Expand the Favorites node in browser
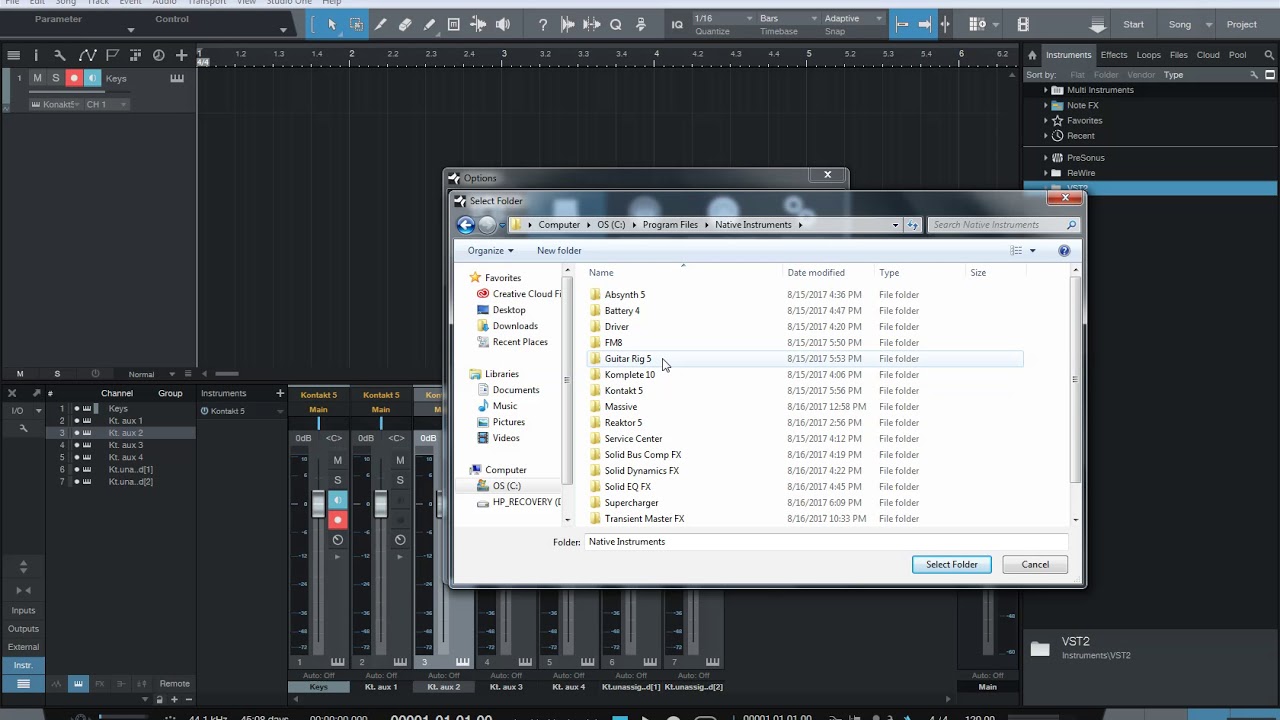Image resolution: width=1280 pixels, height=720 pixels. click(x=1046, y=120)
